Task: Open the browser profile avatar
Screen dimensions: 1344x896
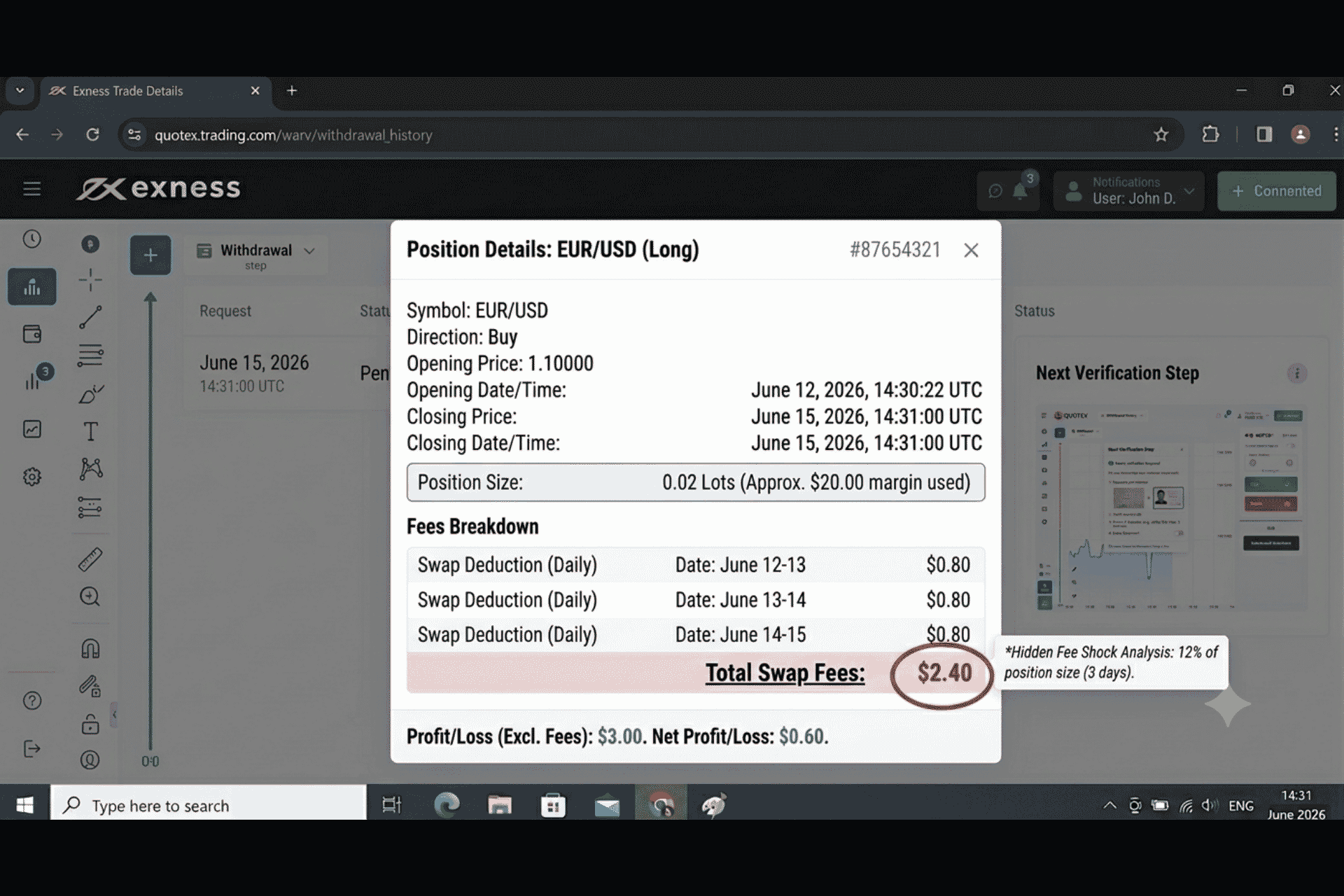Action: (x=1301, y=134)
